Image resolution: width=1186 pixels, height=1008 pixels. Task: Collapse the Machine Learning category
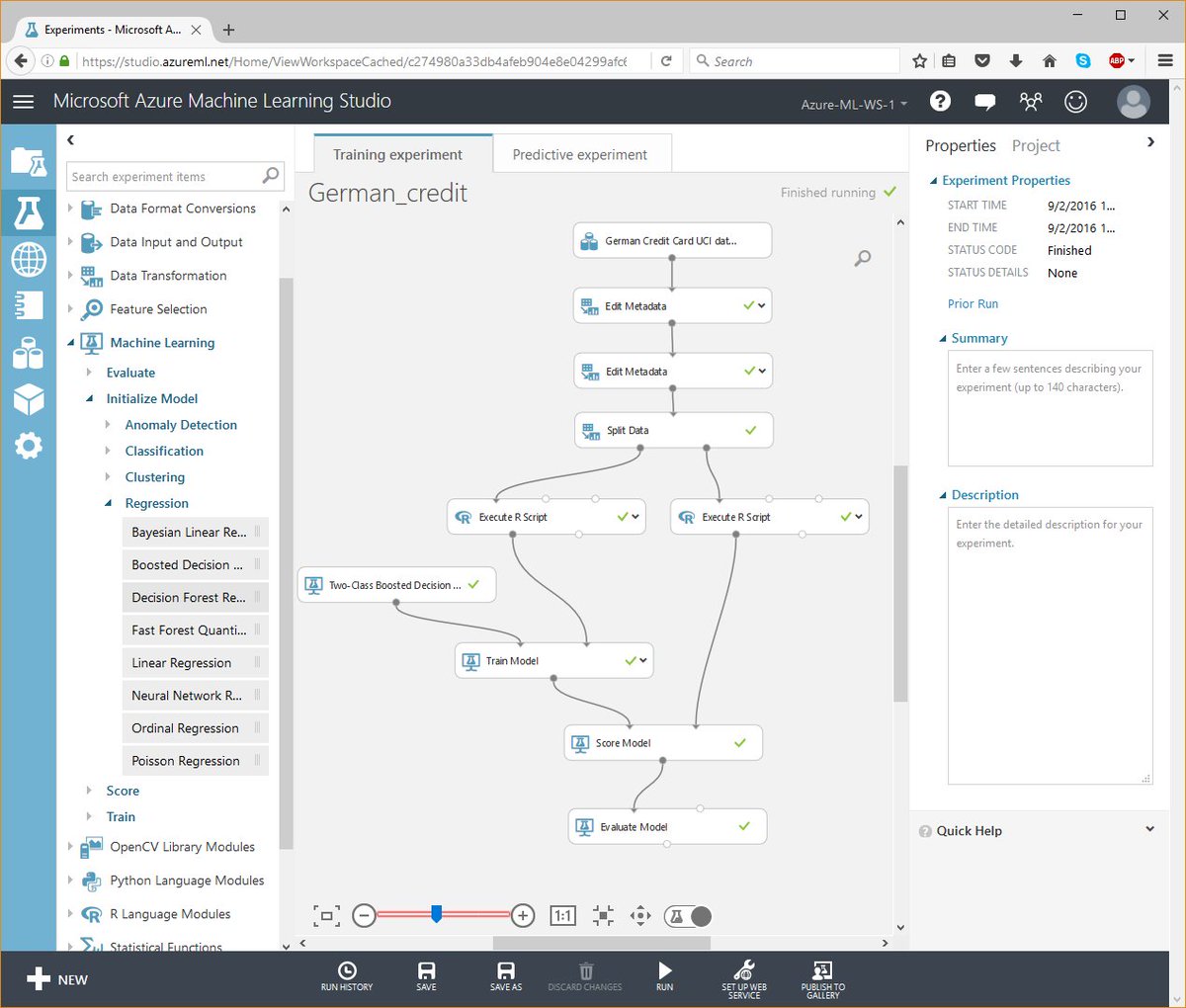click(70, 343)
